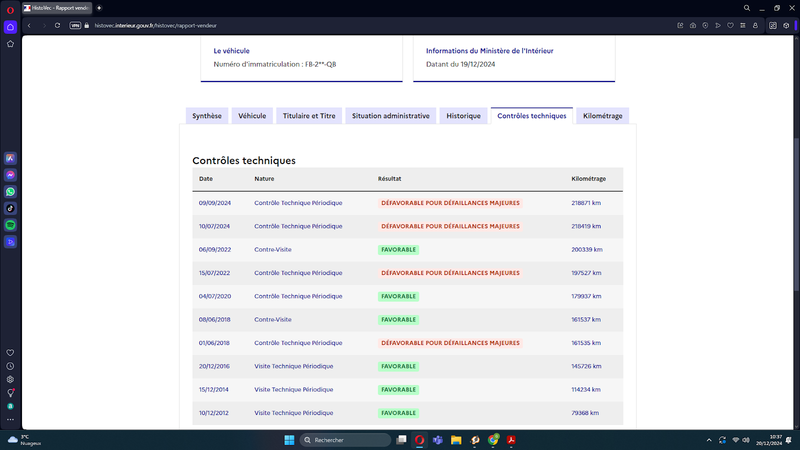Go back to the previous page
The height and width of the screenshot is (450, 800).
pos(30,26)
